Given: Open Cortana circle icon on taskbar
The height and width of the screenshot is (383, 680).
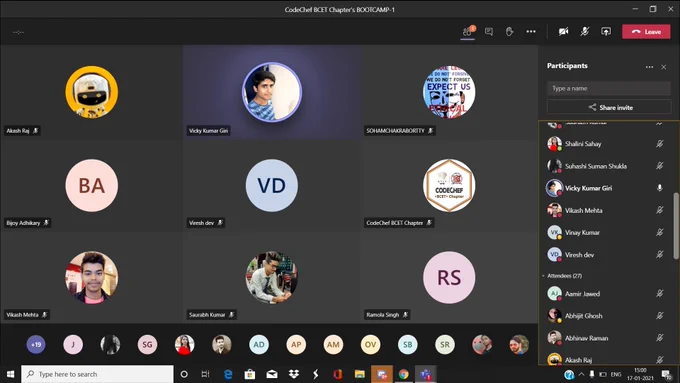Looking at the screenshot, I should pyautogui.click(x=184, y=374).
